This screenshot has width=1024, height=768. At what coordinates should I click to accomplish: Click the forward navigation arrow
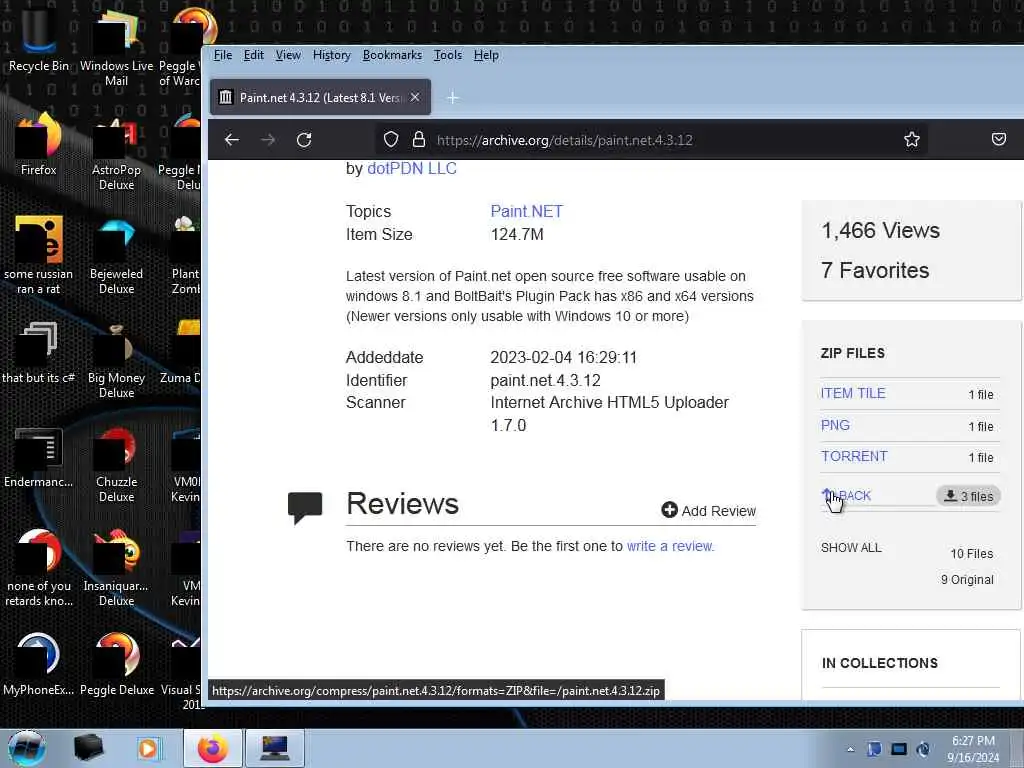[x=268, y=140]
